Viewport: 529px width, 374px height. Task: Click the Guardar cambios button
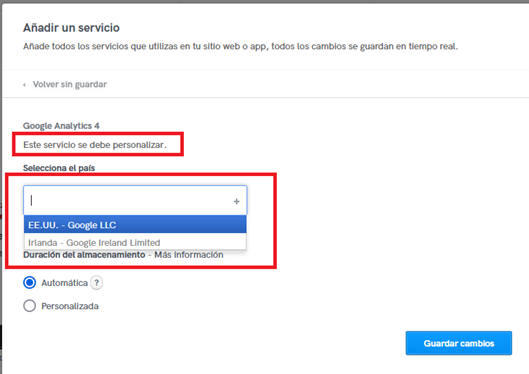[x=459, y=343]
